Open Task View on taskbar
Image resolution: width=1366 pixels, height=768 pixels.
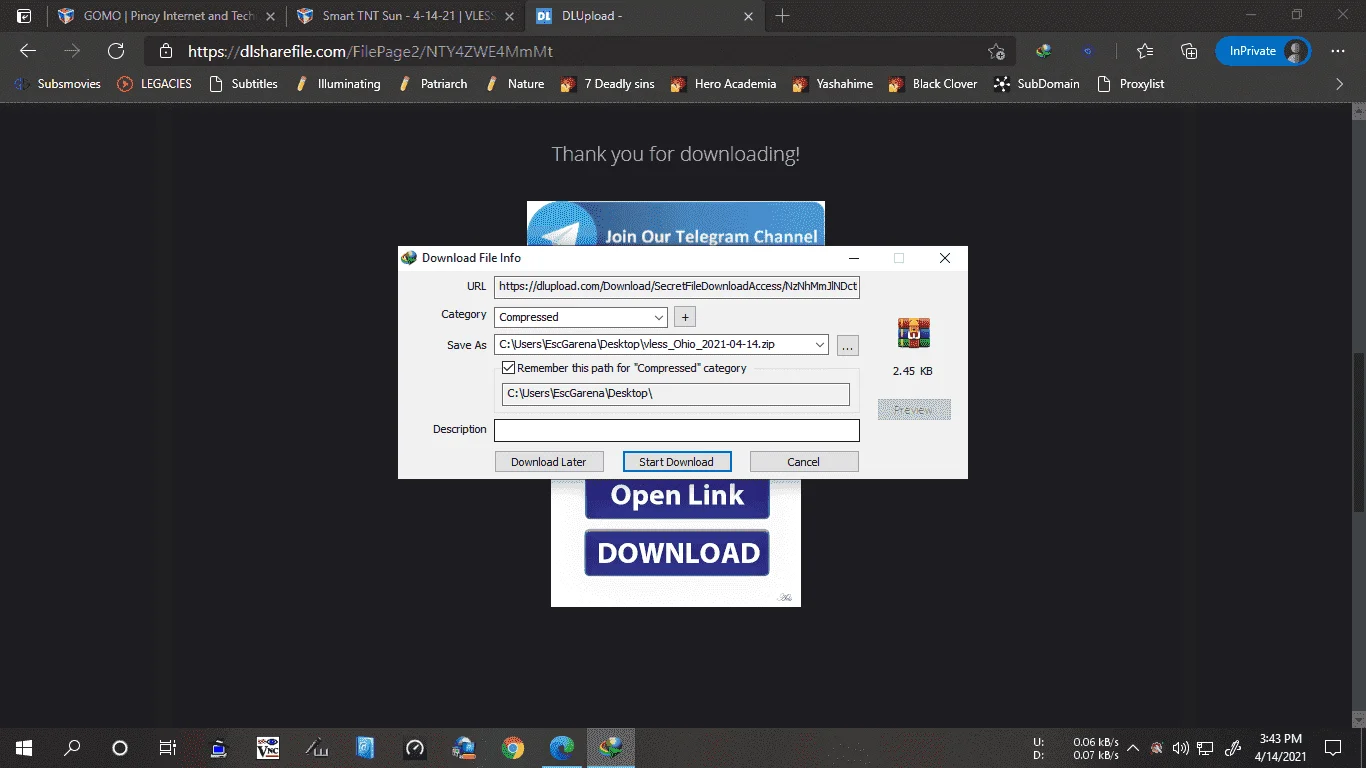(168, 747)
